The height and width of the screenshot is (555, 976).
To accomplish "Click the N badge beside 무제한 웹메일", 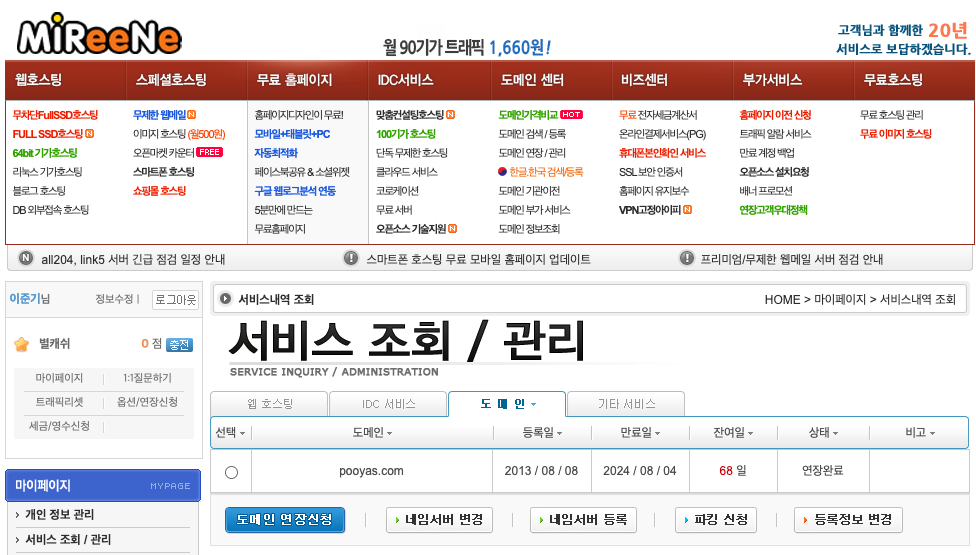I will (192, 114).
